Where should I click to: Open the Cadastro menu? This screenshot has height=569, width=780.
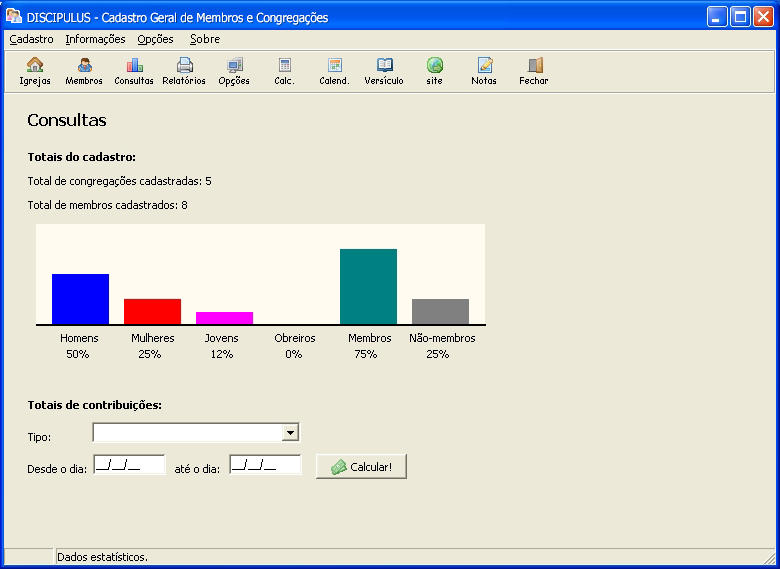point(31,39)
